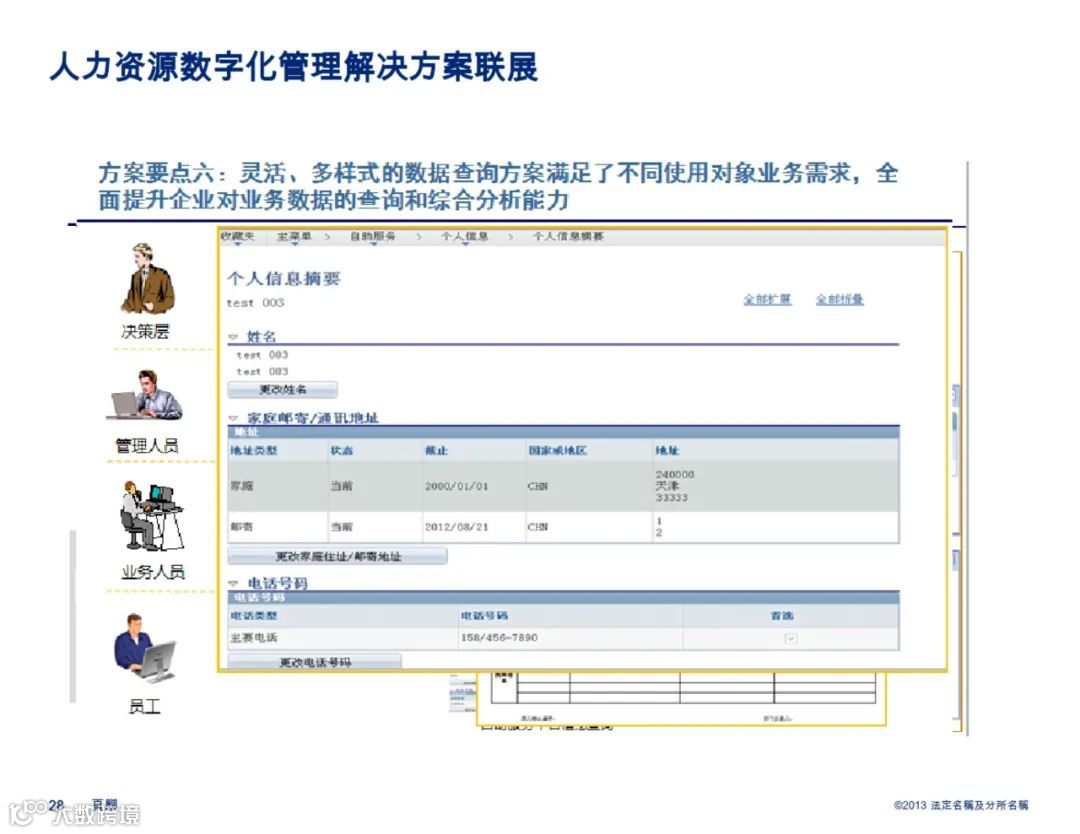Click the vertical scrollbar on the right
This screenshot has height=834, width=1080.
pyautogui.click(x=955, y=434)
